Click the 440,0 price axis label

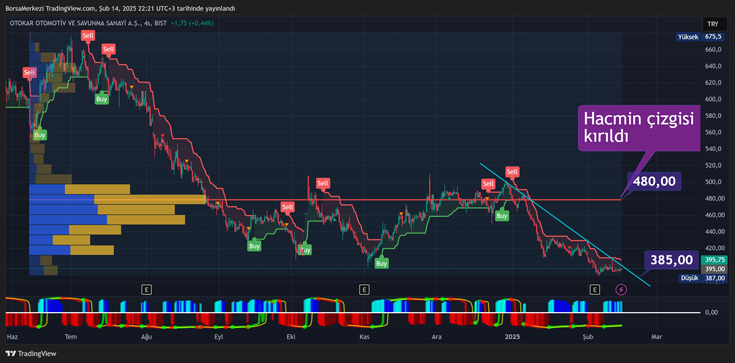click(x=712, y=232)
